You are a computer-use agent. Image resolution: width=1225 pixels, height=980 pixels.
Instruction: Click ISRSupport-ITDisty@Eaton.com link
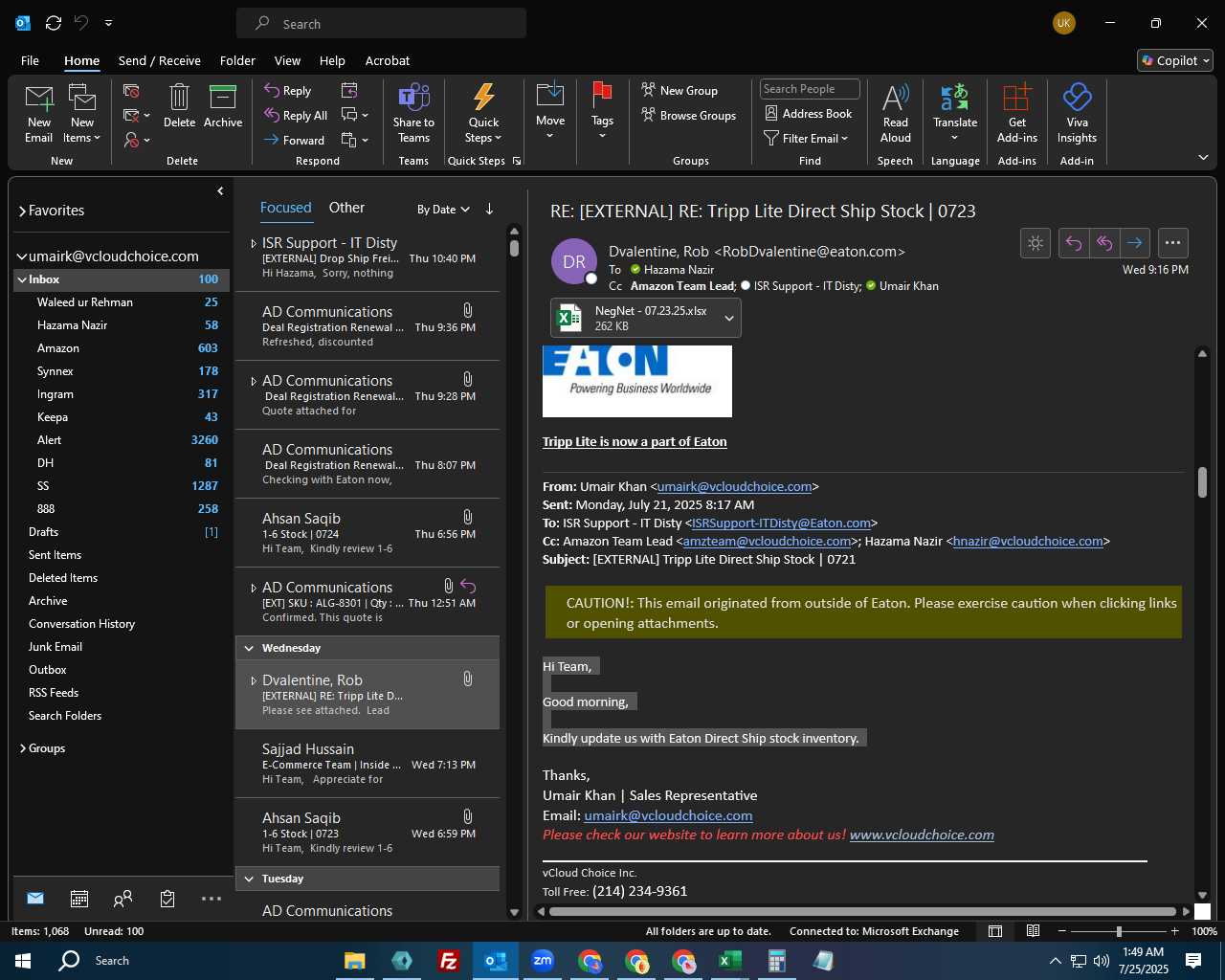click(x=781, y=523)
